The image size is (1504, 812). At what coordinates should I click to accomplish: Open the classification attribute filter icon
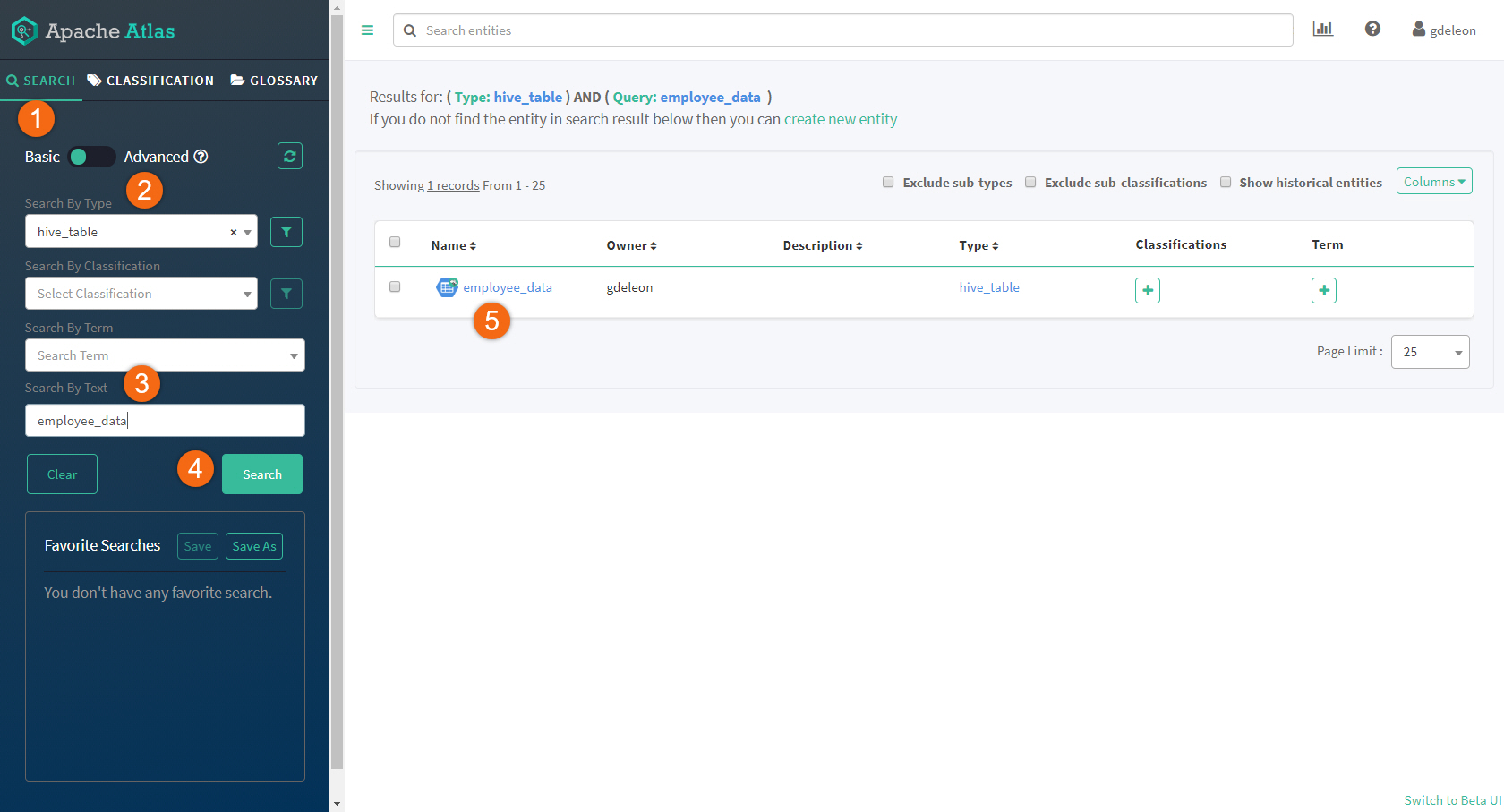point(286,294)
